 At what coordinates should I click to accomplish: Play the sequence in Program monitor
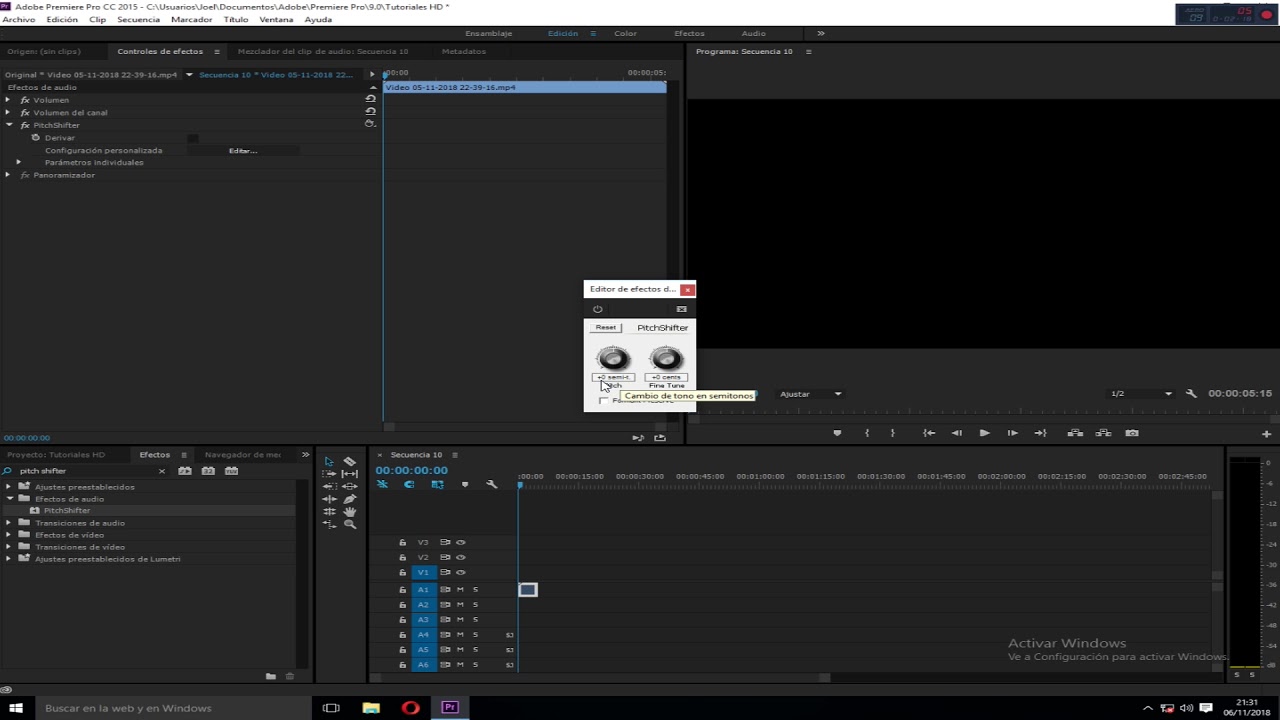[x=984, y=433]
